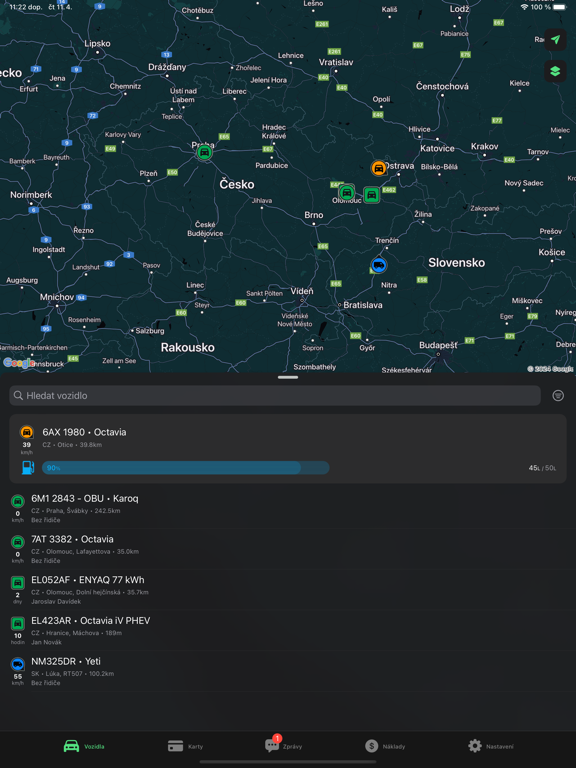Click the Lúka, RT507 location text
Image resolution: width=576 pixels, height=768 pixels.
coord(65,673)
